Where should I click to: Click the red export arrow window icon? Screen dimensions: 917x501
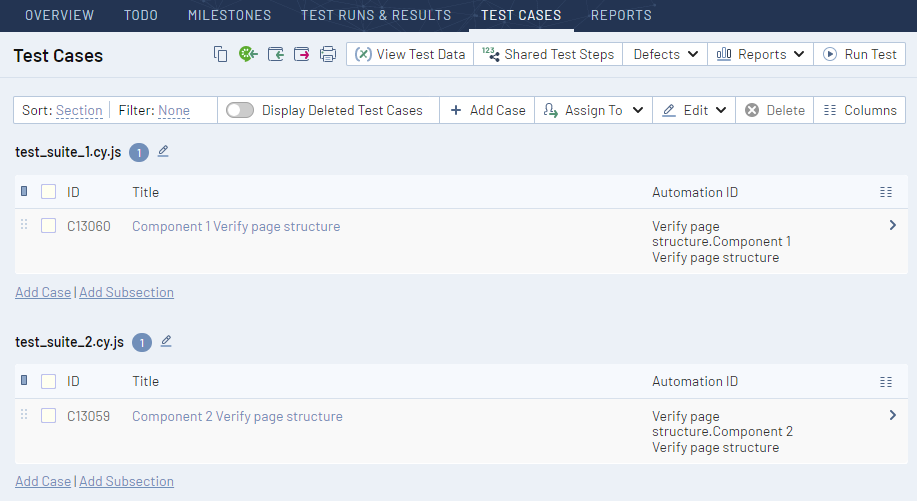301,54
